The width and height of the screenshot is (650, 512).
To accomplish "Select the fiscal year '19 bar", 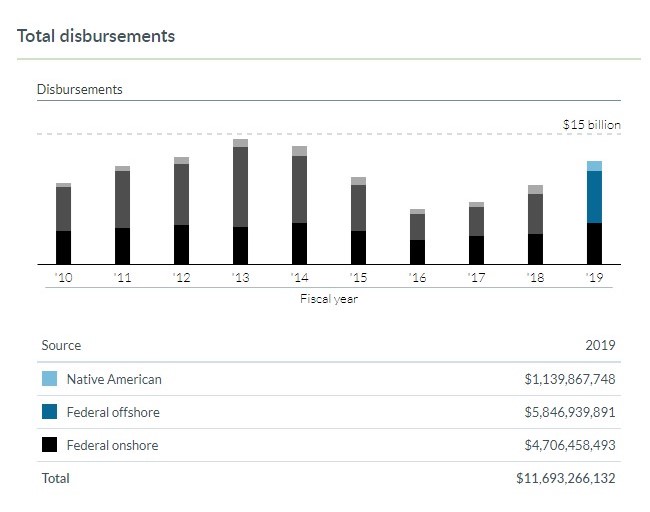I will [x=594, y=213].
